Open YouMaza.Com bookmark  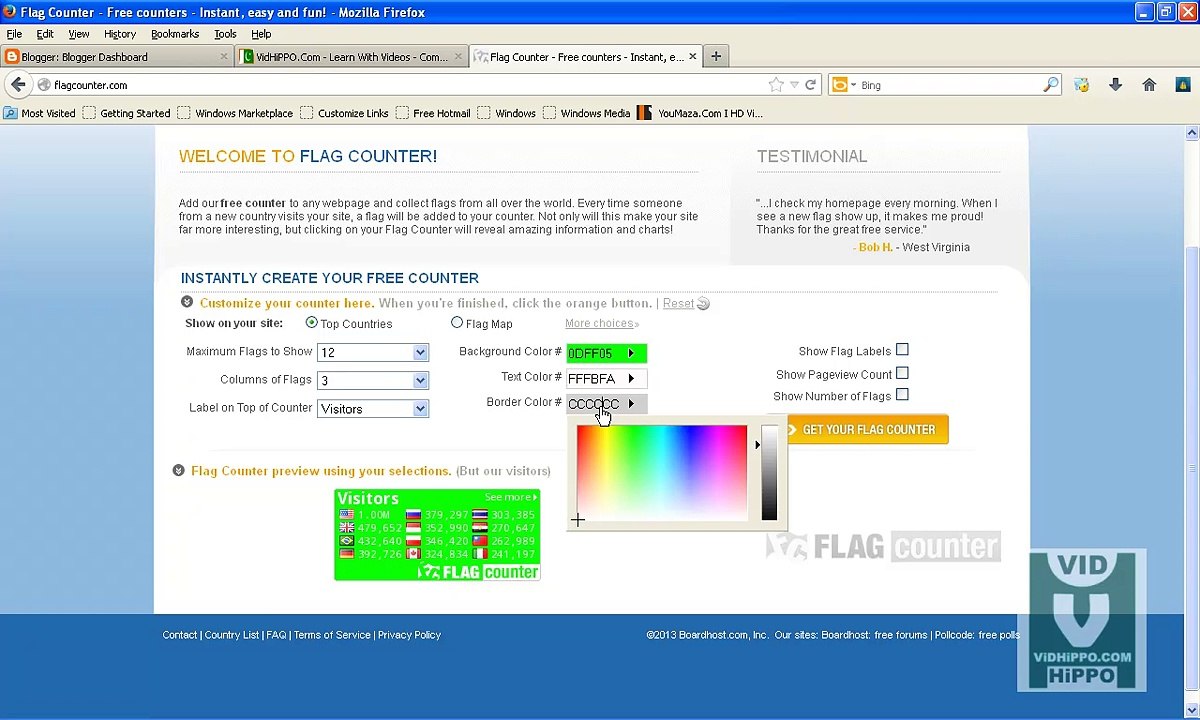point(700,113)
